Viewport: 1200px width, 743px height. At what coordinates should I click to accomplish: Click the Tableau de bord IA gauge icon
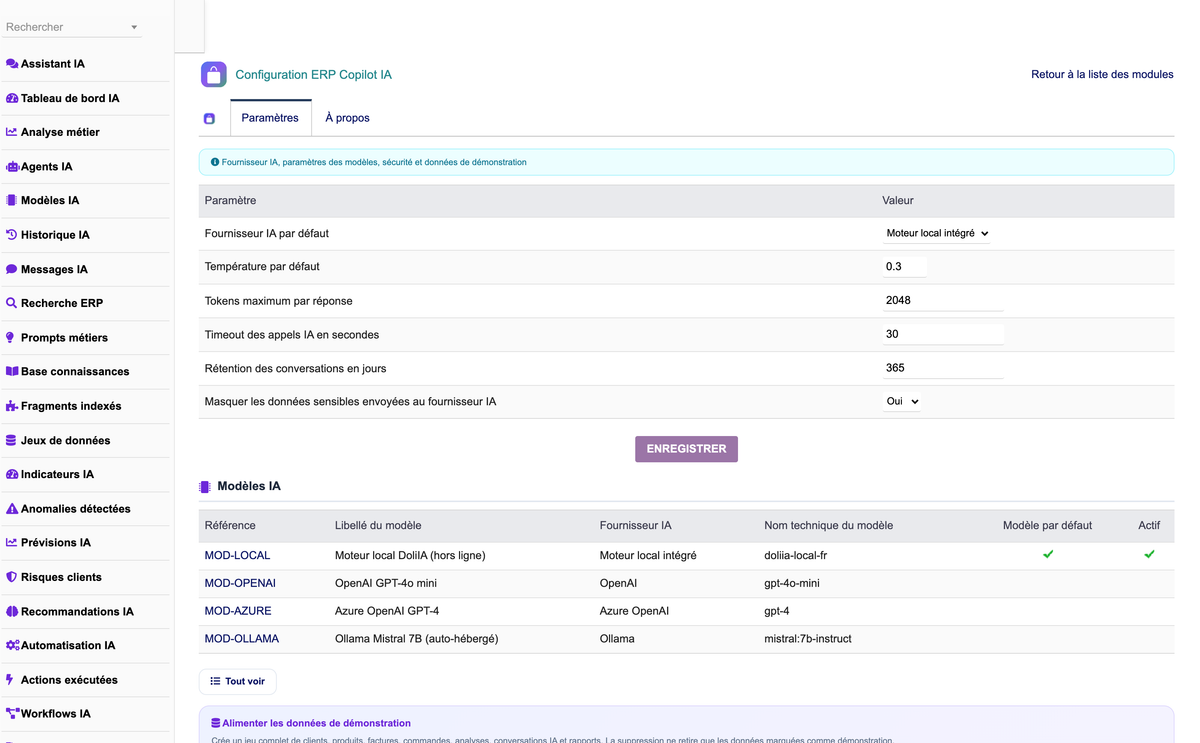tap(12, 98)
